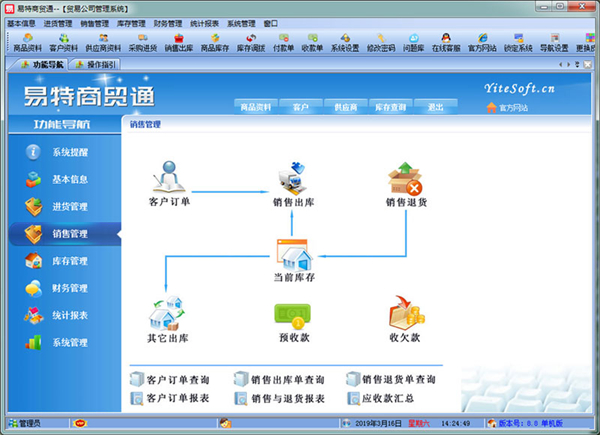Open 系统设置 toolbar icon
The width and height of the screenshot is (600, 435).
point(345,42)
